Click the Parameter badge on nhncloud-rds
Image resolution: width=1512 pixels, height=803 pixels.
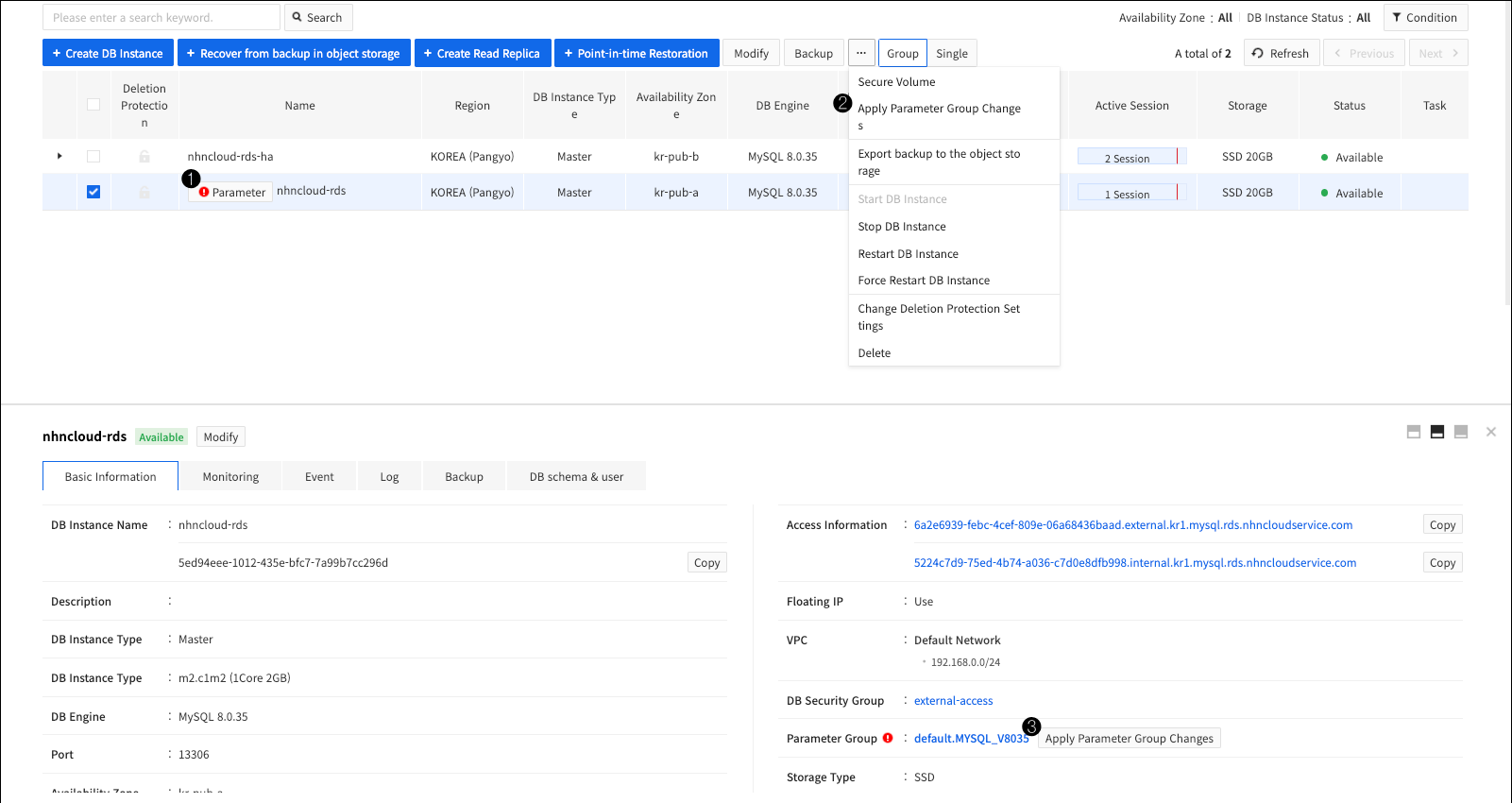(x=230, y=192)
